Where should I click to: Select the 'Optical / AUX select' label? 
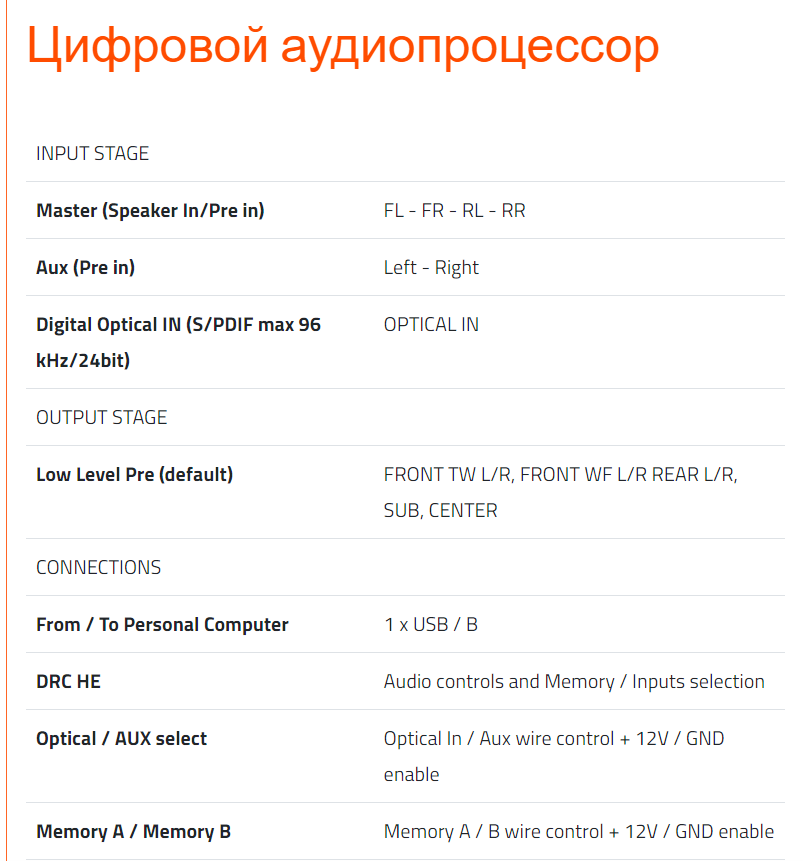click(x=121, y=738)
